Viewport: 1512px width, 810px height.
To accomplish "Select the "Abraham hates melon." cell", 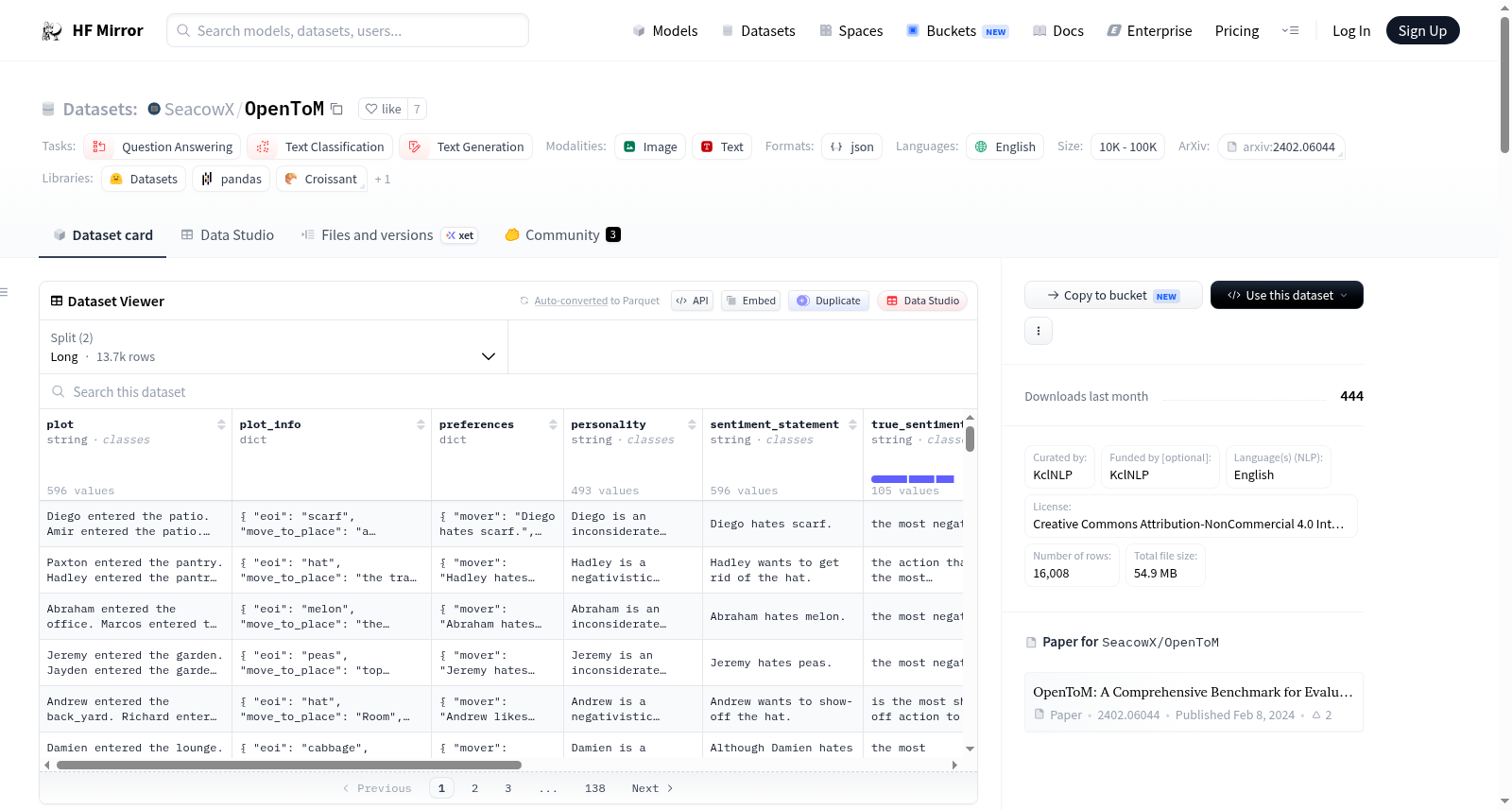I will 782,616.
